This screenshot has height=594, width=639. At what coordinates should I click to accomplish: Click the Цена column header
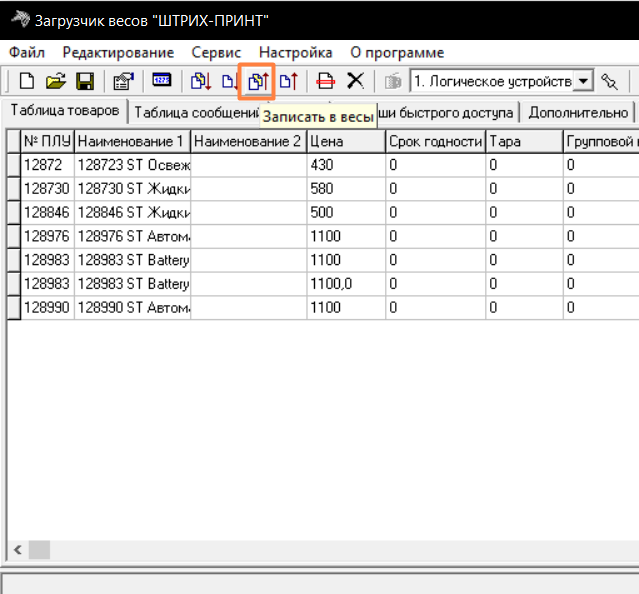pos(346,141)
